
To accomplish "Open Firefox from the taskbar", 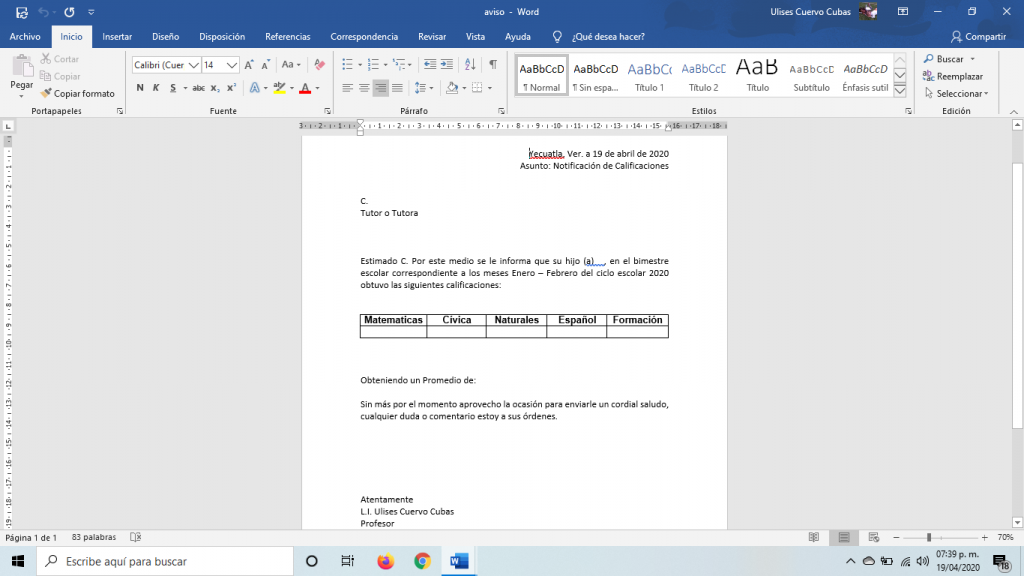I will coord(386,561).
